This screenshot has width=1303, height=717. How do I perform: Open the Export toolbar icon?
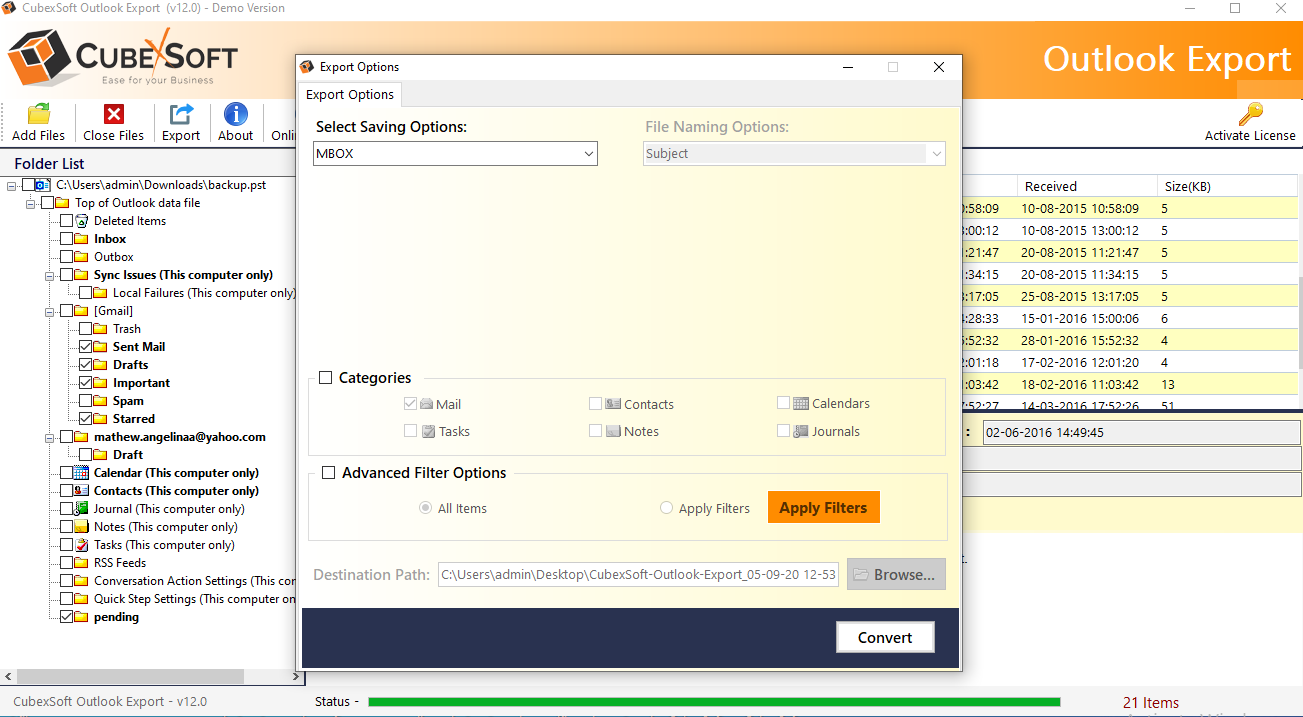click(181, 114)
